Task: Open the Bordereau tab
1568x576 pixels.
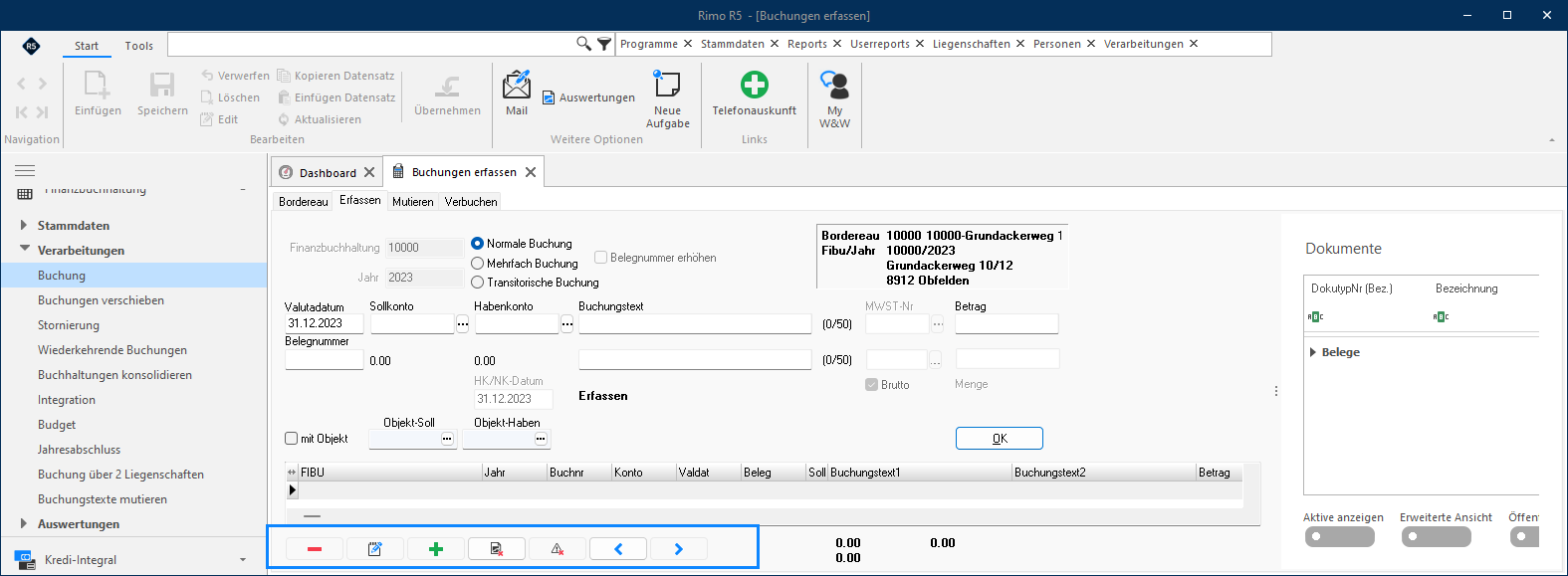Action: (304, 201)
